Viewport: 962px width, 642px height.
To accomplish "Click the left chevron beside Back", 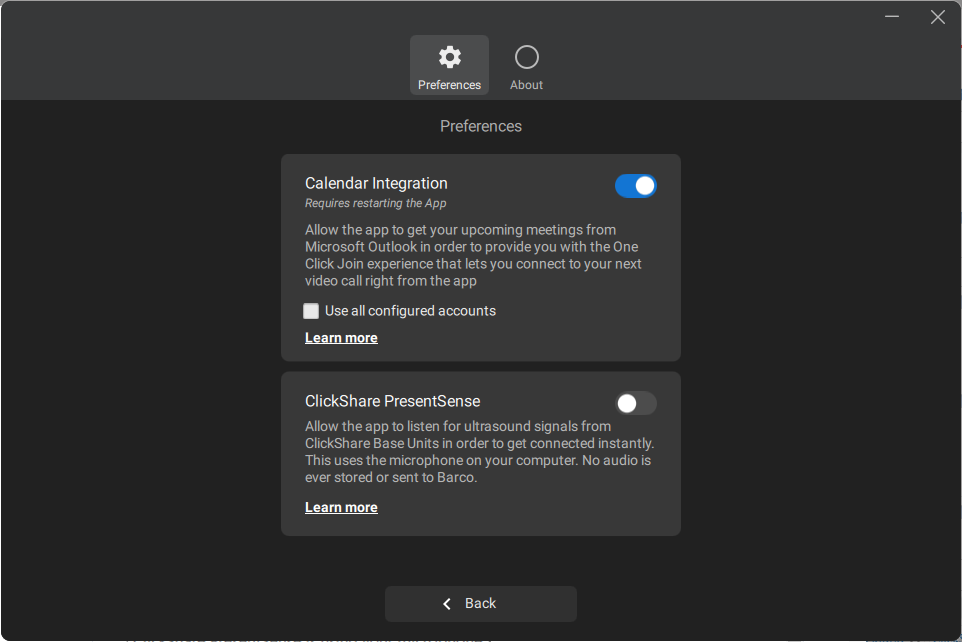I will (x=448, y=604).
